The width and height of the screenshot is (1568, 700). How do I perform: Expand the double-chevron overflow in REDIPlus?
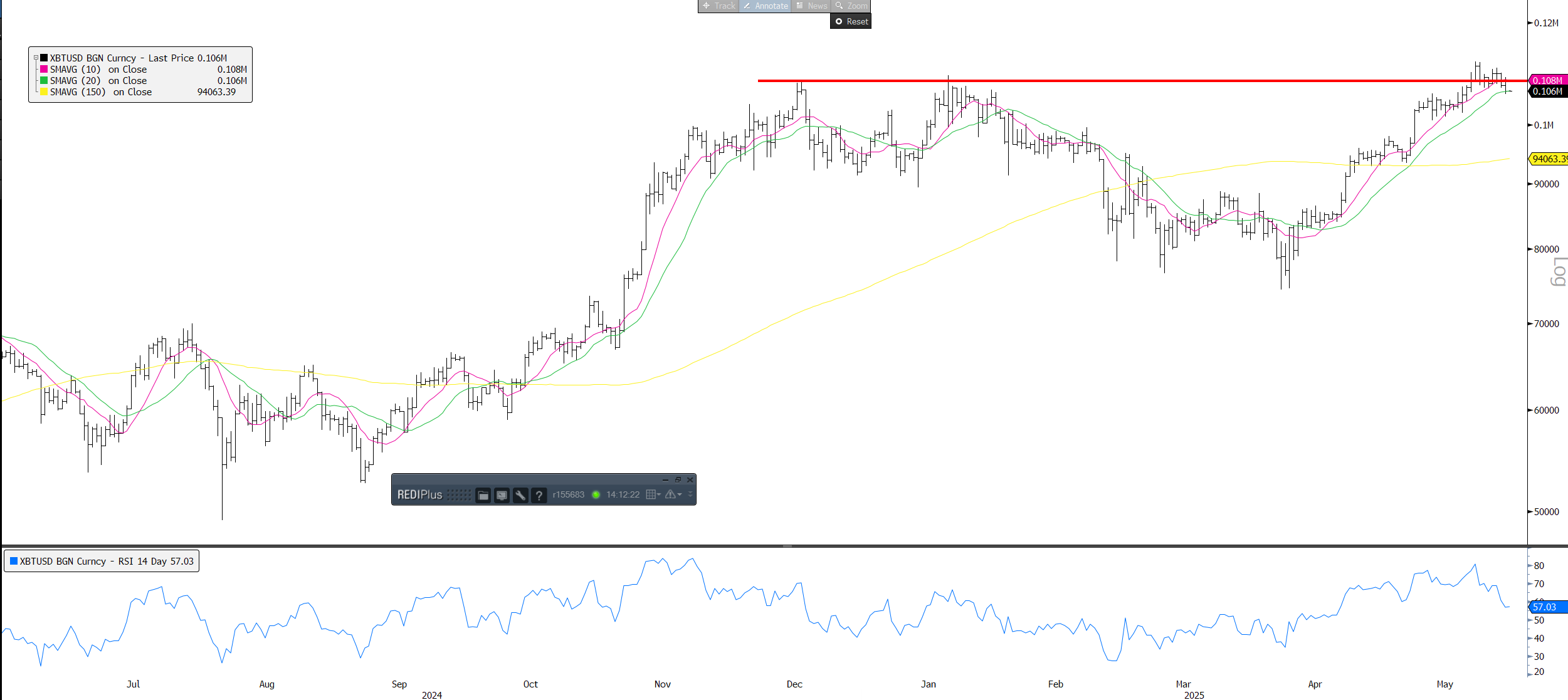coord(690,494)
